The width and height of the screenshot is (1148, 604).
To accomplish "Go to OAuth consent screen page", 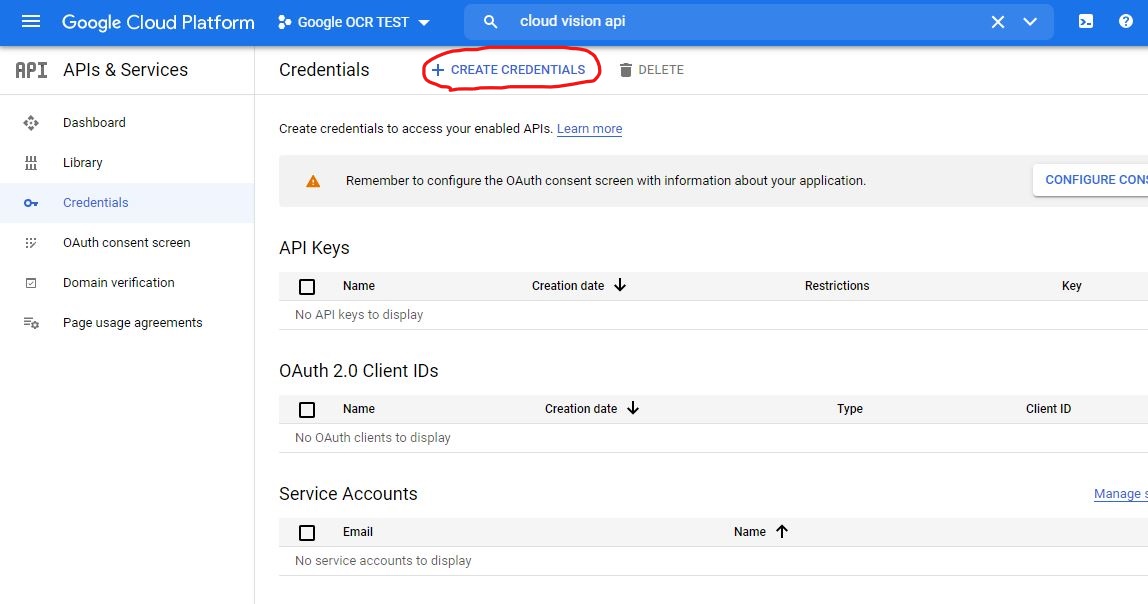I will pyautogui.click(x=124, y=242).
